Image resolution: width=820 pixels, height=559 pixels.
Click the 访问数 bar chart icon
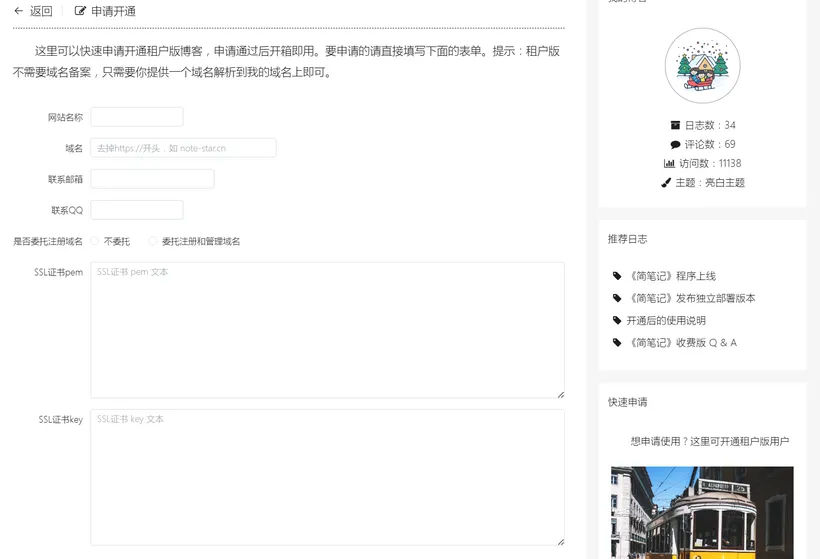[669, 164]
